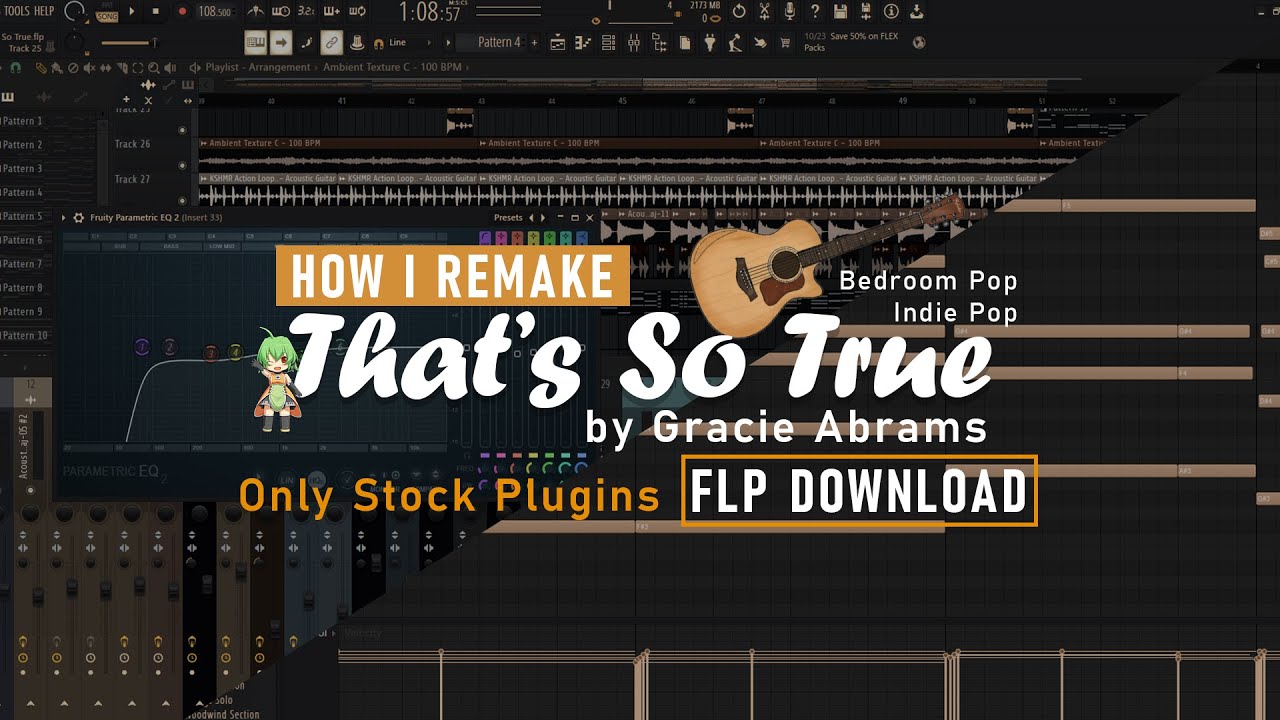1280x720 pixels.
Task: Click the main volume slider
Action: pos(128,43)
